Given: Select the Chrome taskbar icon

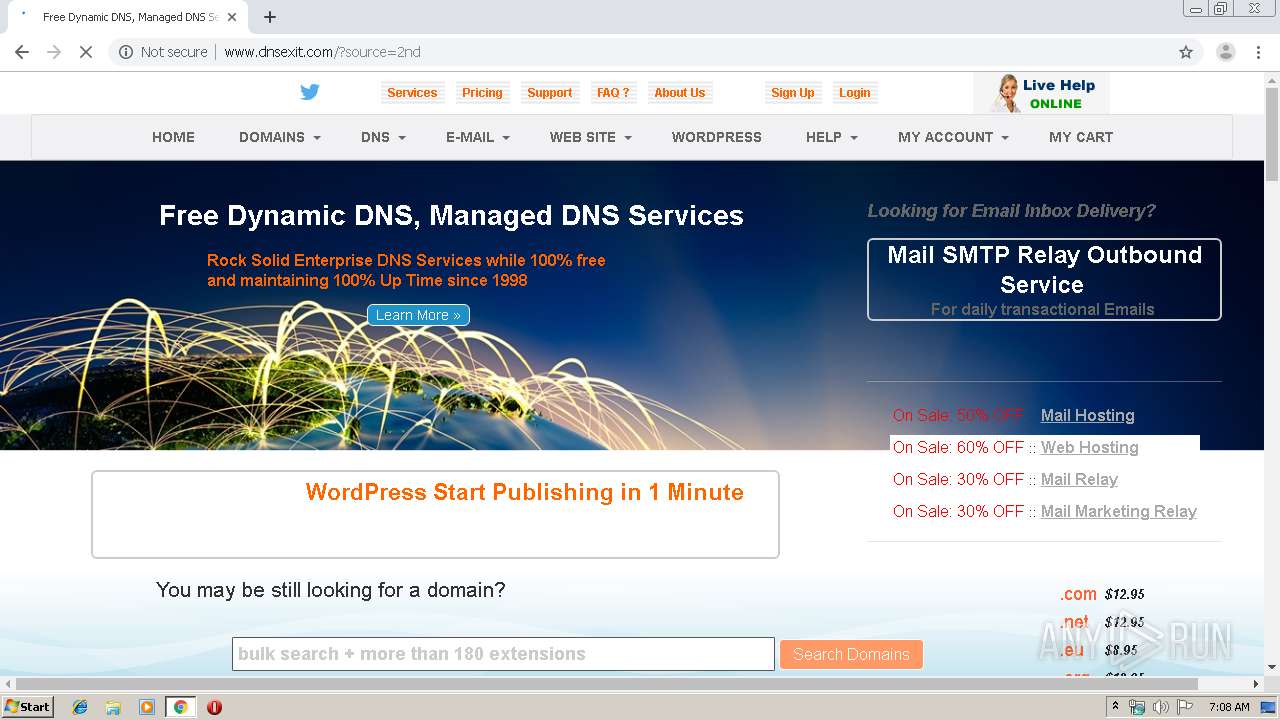Looking at the screenshot, I should click(180, 707).
